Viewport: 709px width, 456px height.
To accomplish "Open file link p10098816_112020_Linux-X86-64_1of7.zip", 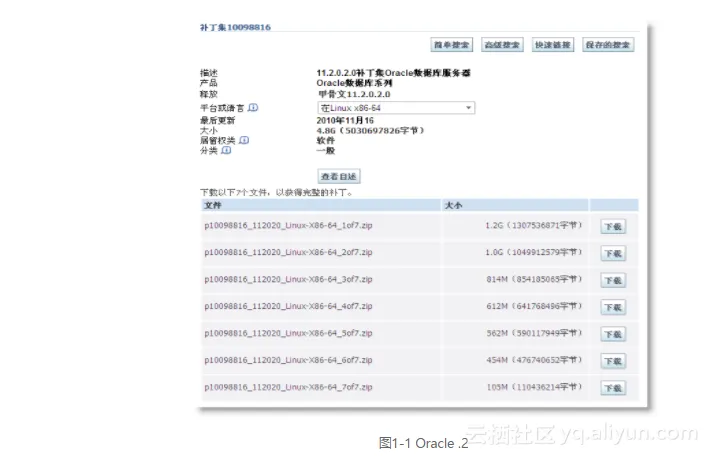I will [x=288, y=225].
